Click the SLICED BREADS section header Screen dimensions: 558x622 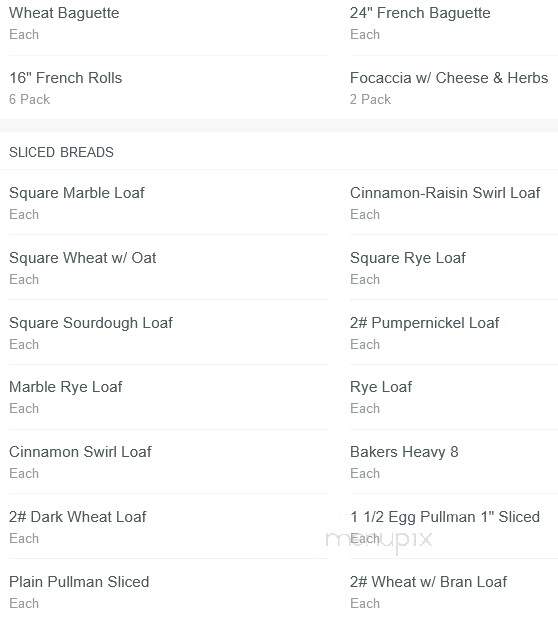[61, 152]
